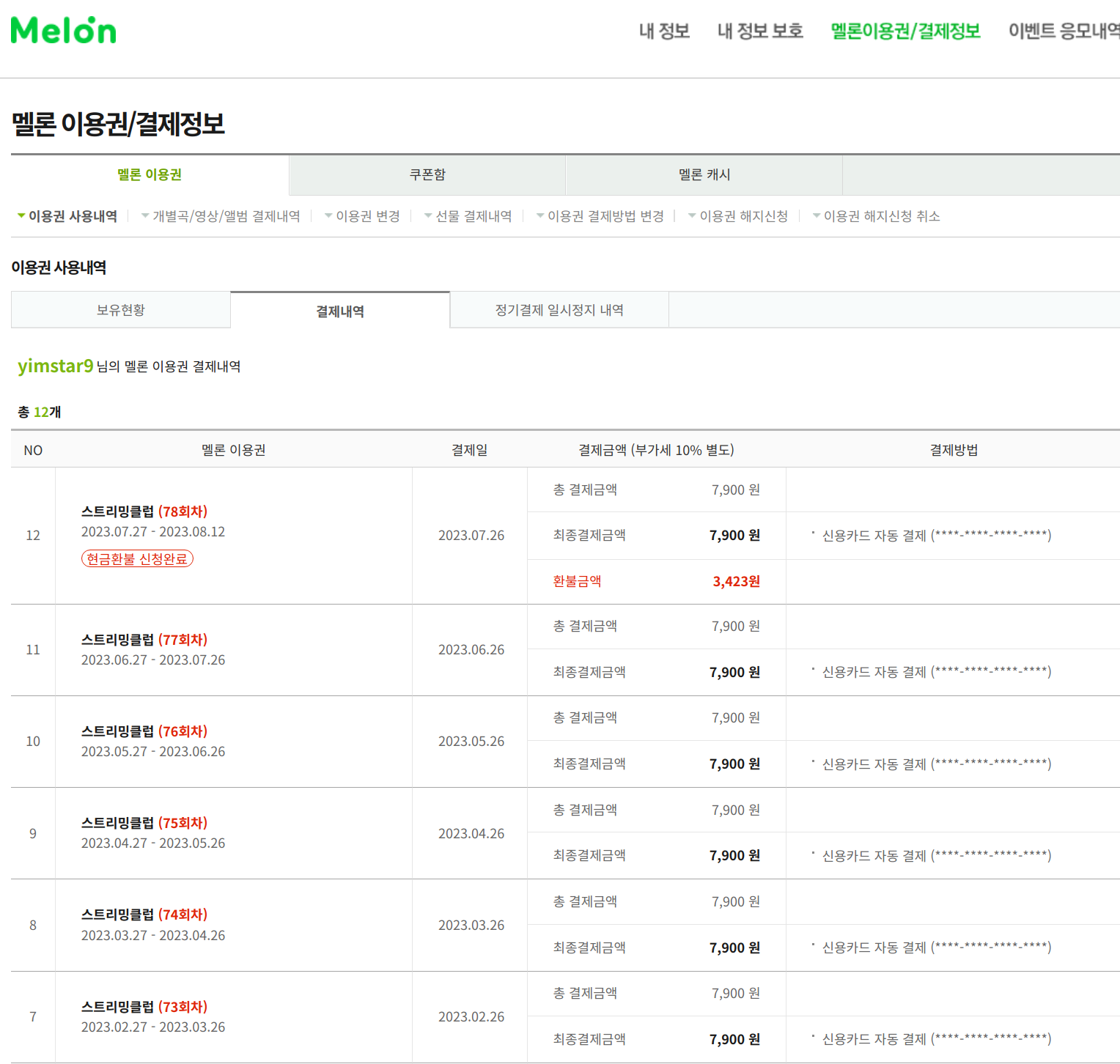Click payment date 2023.04.26
1120x1064 pixels.
(x=471, y=834)
